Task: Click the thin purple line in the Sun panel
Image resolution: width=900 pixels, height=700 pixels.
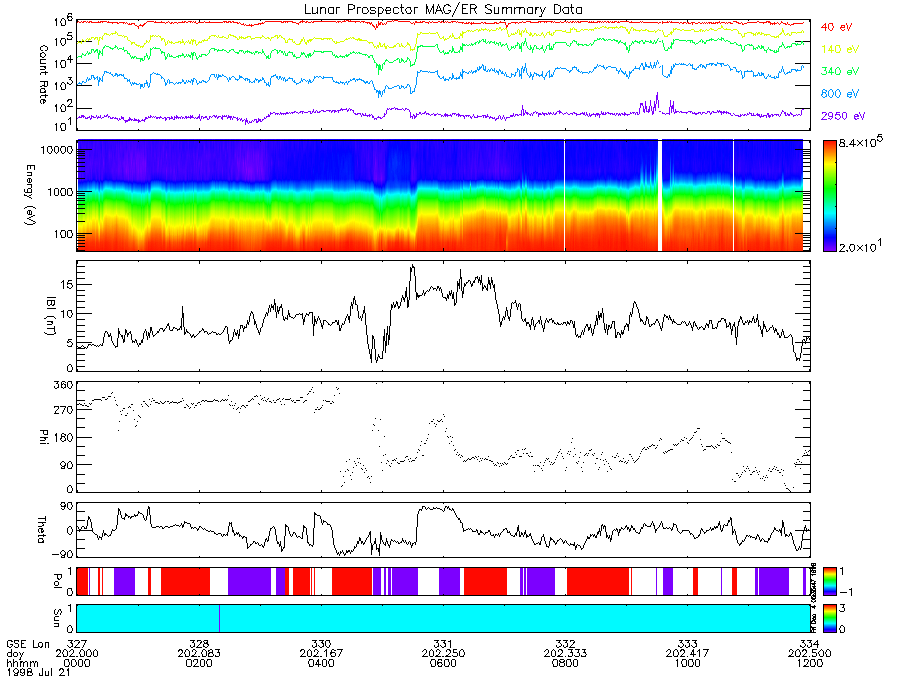Action: point(219,618)
